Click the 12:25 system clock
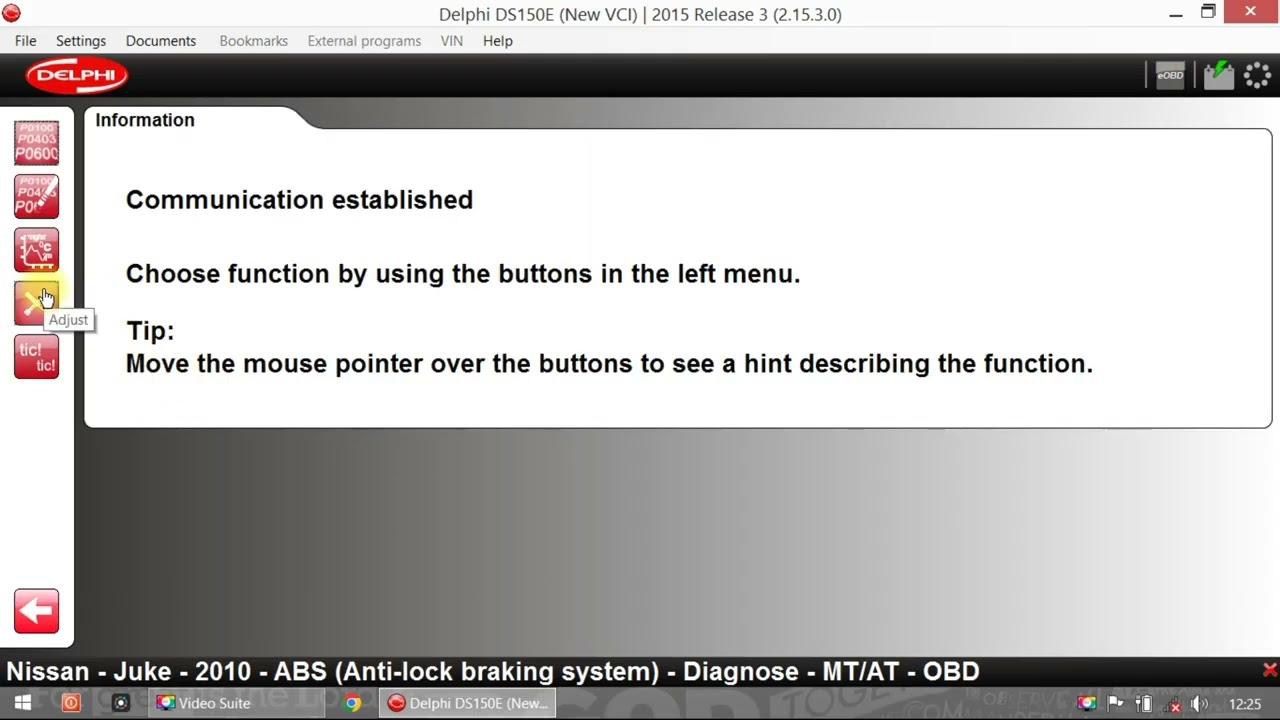 pyautogui.click(x=1245, y=704)
